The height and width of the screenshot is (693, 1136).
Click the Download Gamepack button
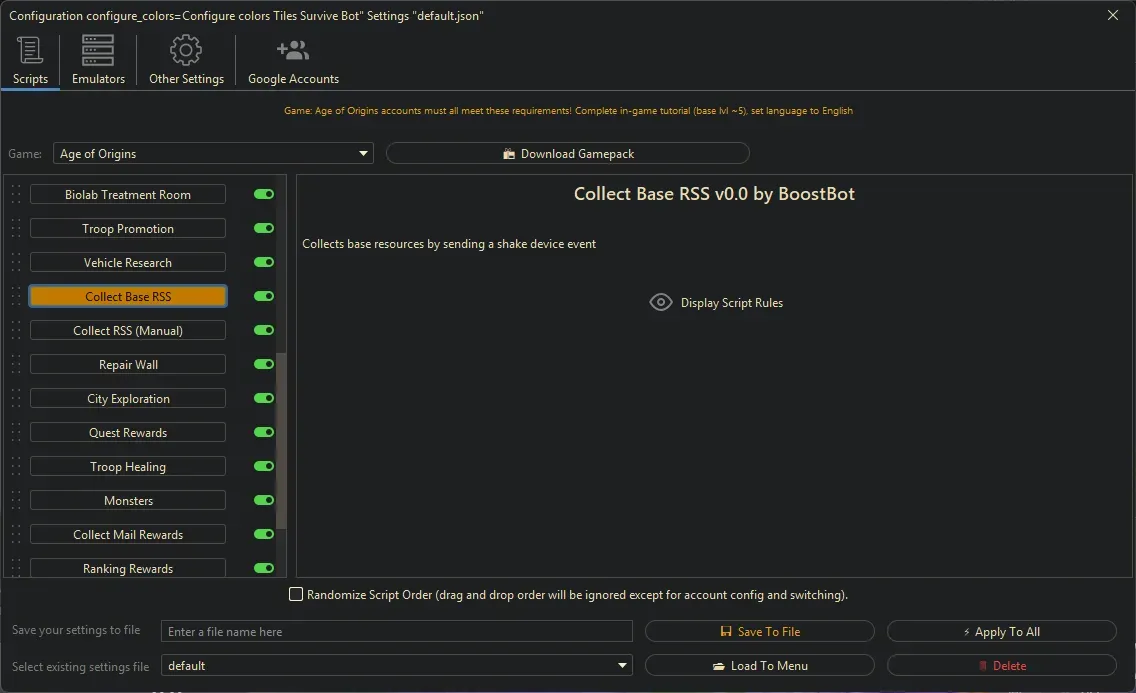coord(567,153)
